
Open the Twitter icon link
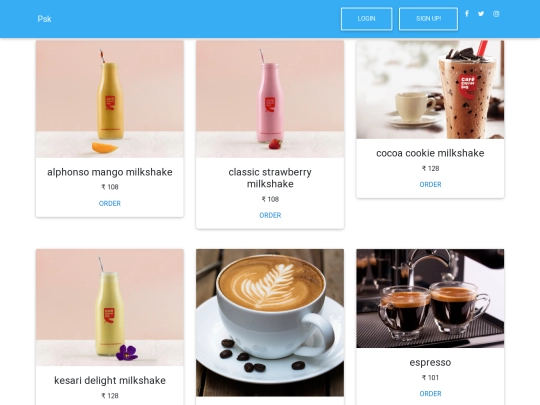481,14
